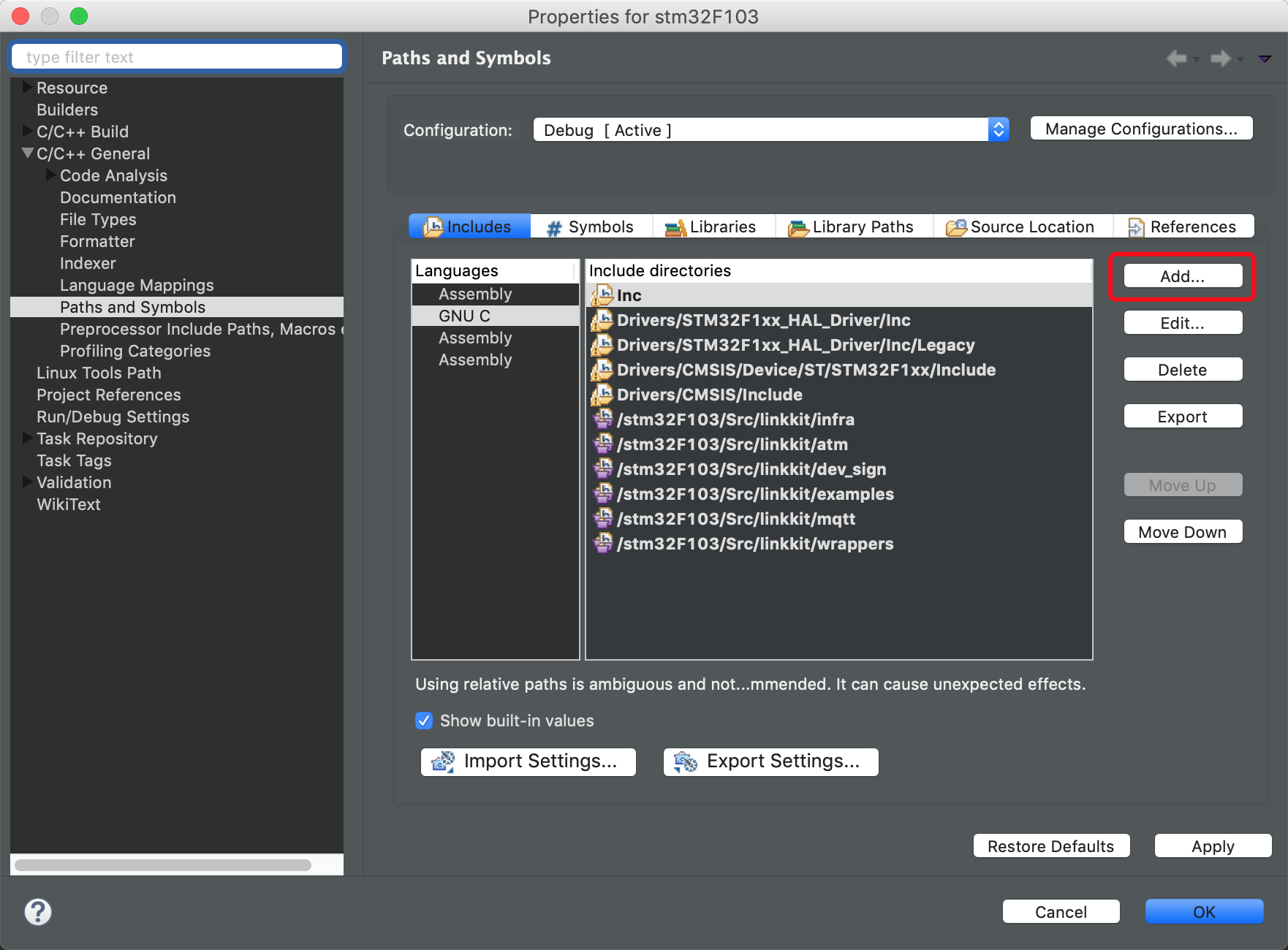The image size is (1288, 950).
Task: Click the folder icon beside Inc entry
Action: point(602,295)
